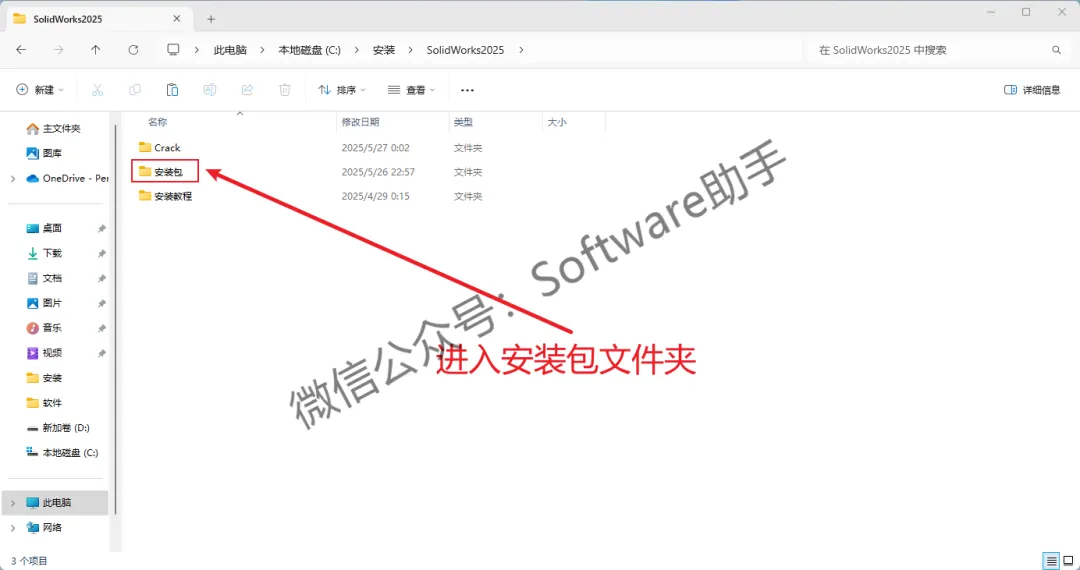Expand the 此电脑 tree node

tap(12, 503)
